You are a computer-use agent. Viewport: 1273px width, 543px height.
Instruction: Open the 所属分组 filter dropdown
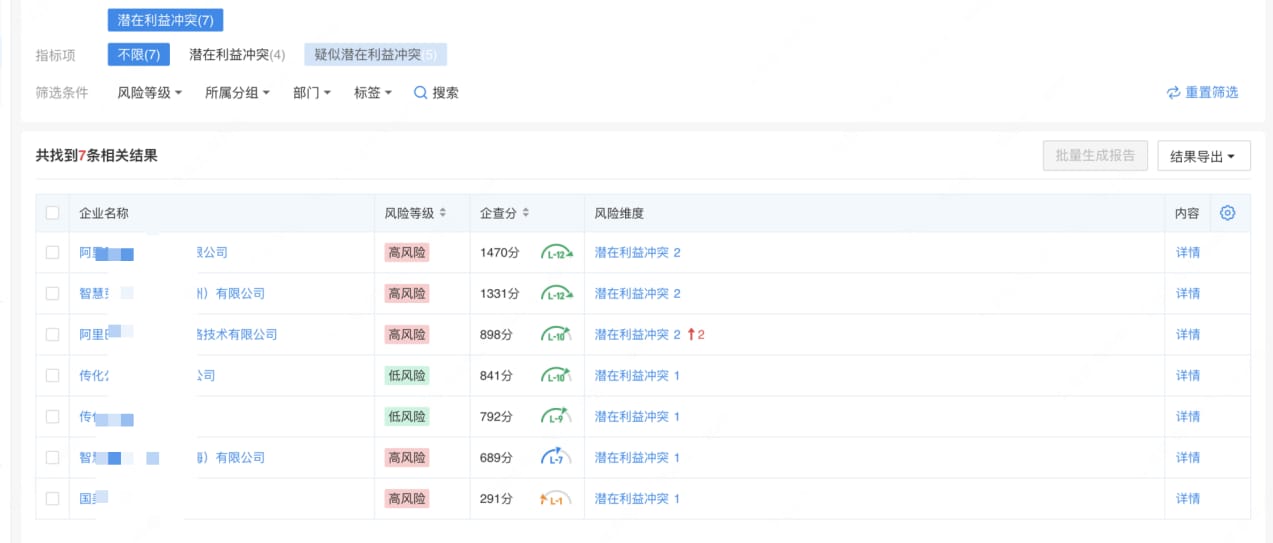[x=237, y=93]
